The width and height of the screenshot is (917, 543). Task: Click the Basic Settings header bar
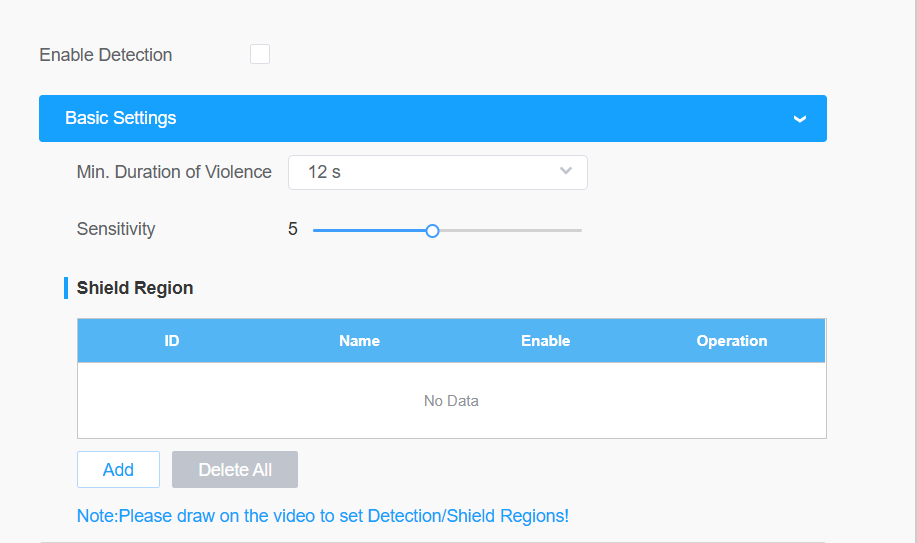[433, 118]
